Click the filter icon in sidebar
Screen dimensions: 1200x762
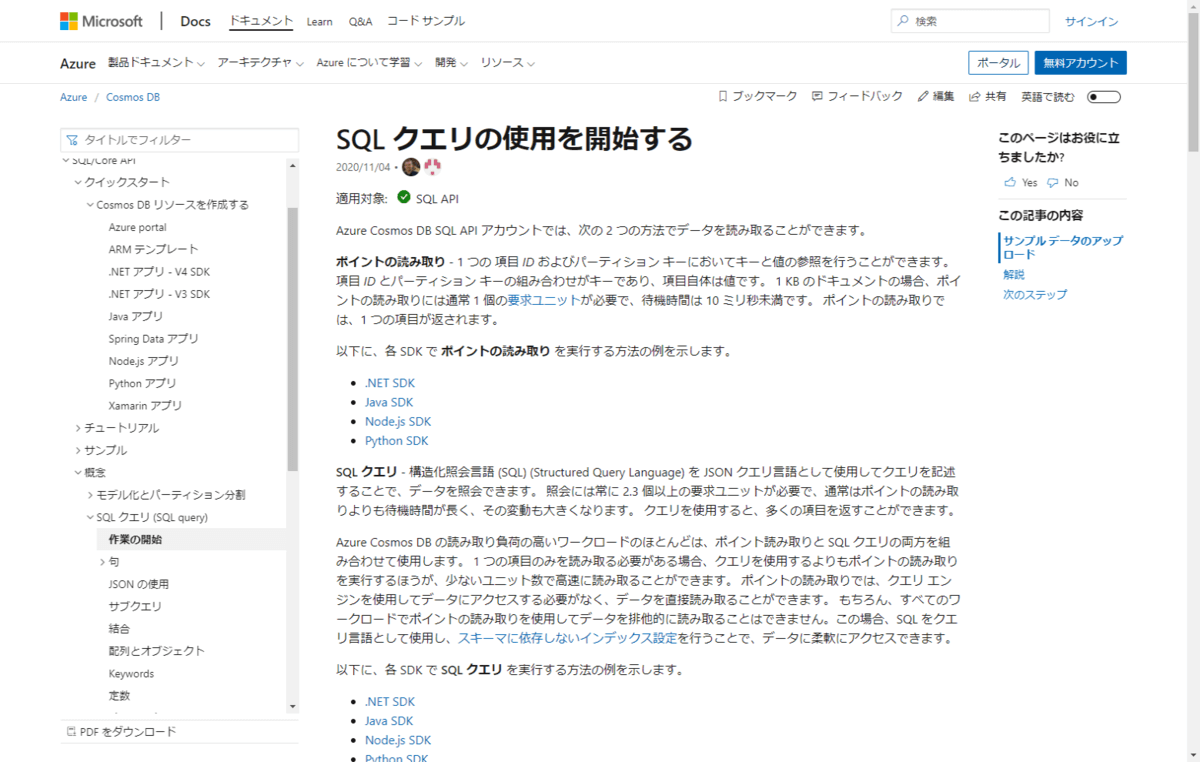72,140
